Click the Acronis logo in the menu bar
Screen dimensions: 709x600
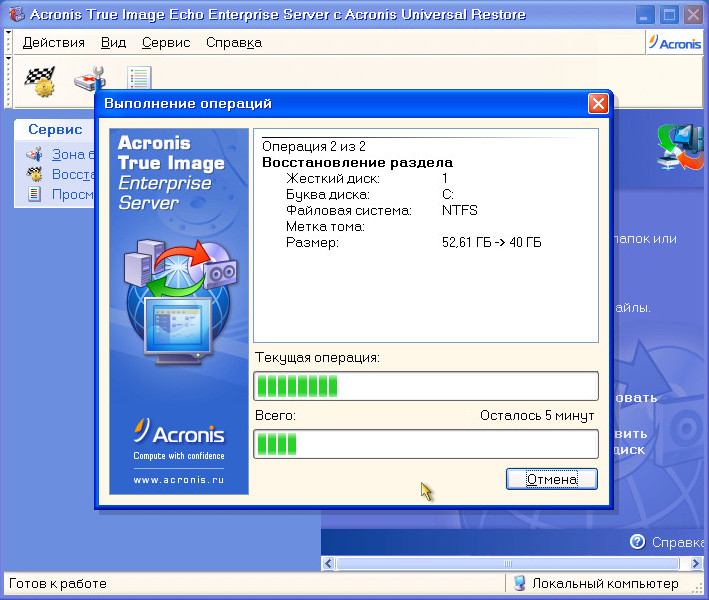(x=675, y=42)
